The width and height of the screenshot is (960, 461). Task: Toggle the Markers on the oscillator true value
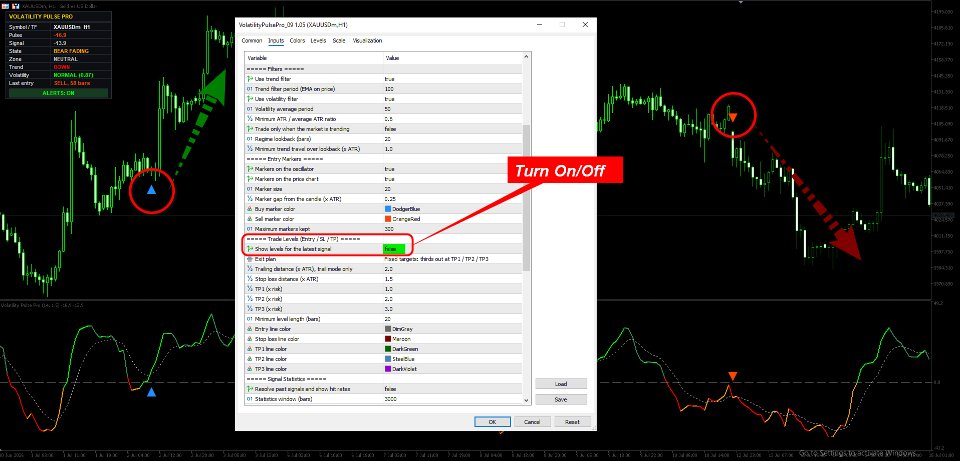point(452,168)
